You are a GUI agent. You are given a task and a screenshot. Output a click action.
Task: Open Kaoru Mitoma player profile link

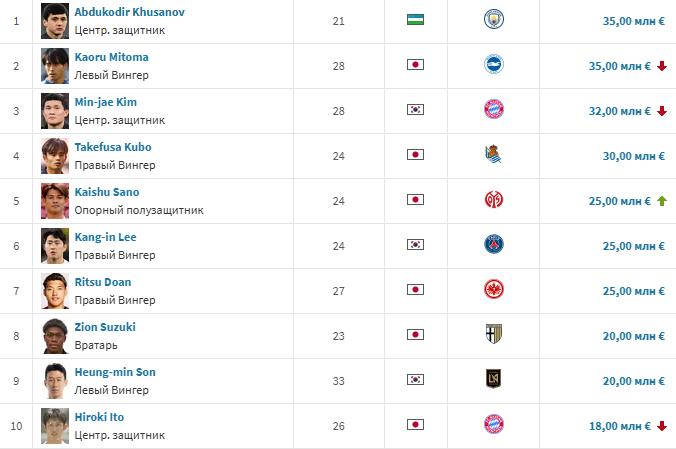tap(111, 57)
